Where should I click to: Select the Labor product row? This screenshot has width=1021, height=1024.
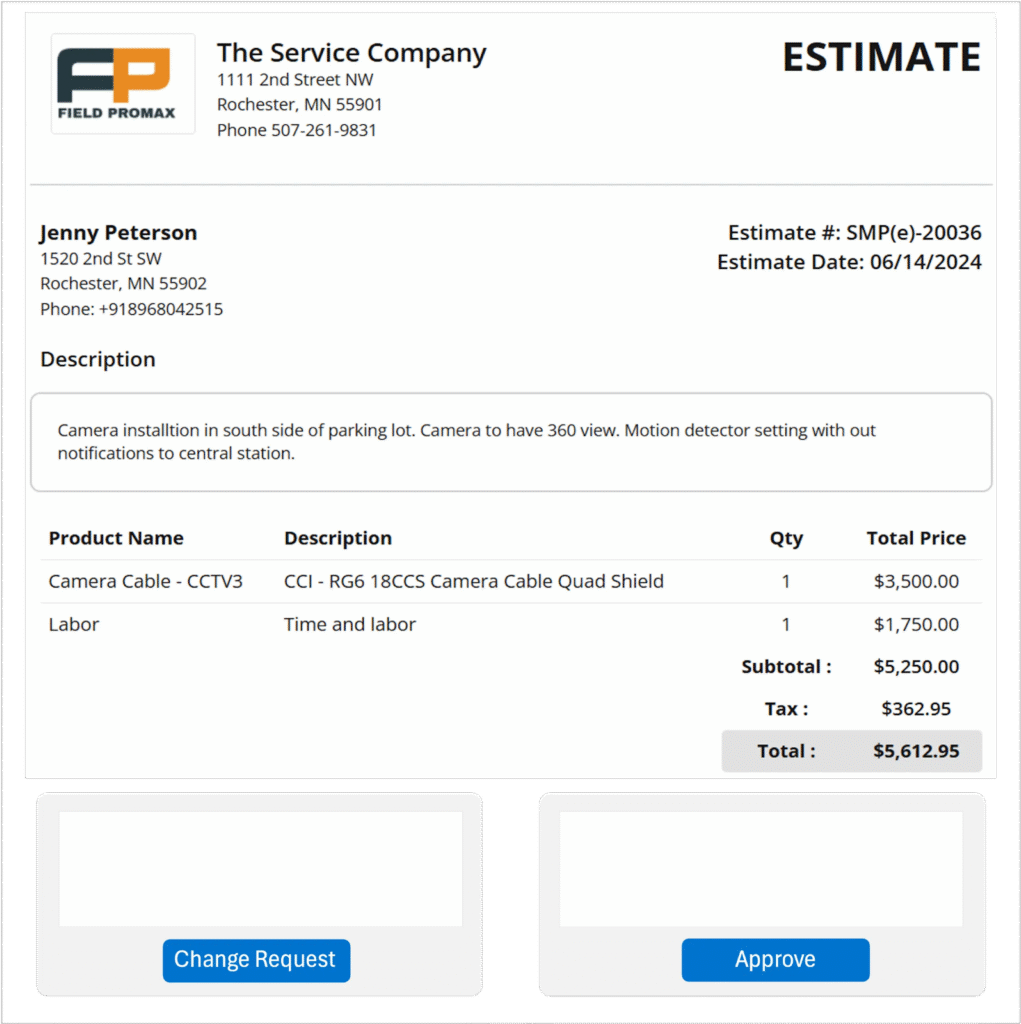pos(74,625)
